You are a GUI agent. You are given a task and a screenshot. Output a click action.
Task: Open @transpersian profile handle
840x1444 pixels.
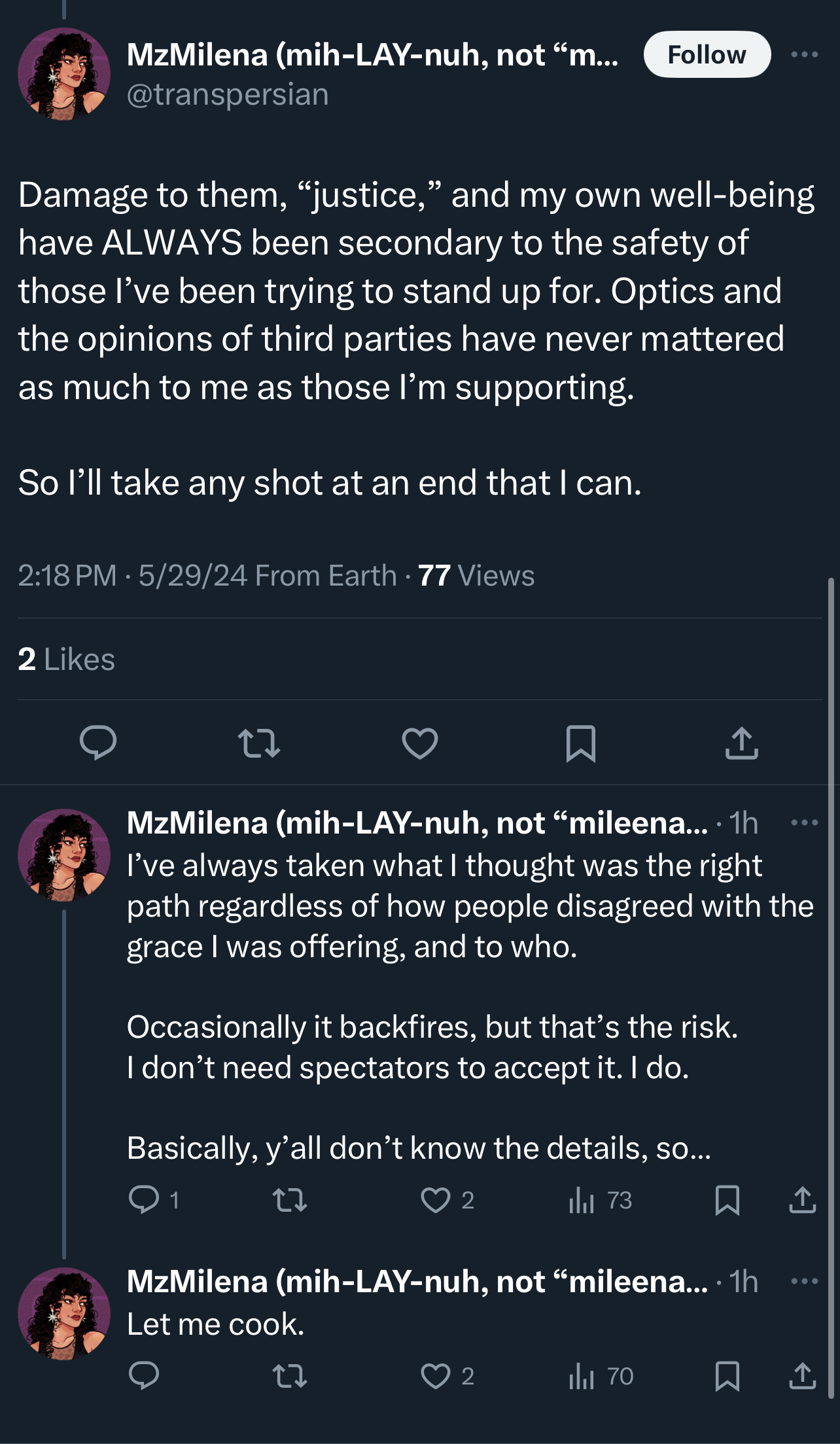tap(227, 95)
